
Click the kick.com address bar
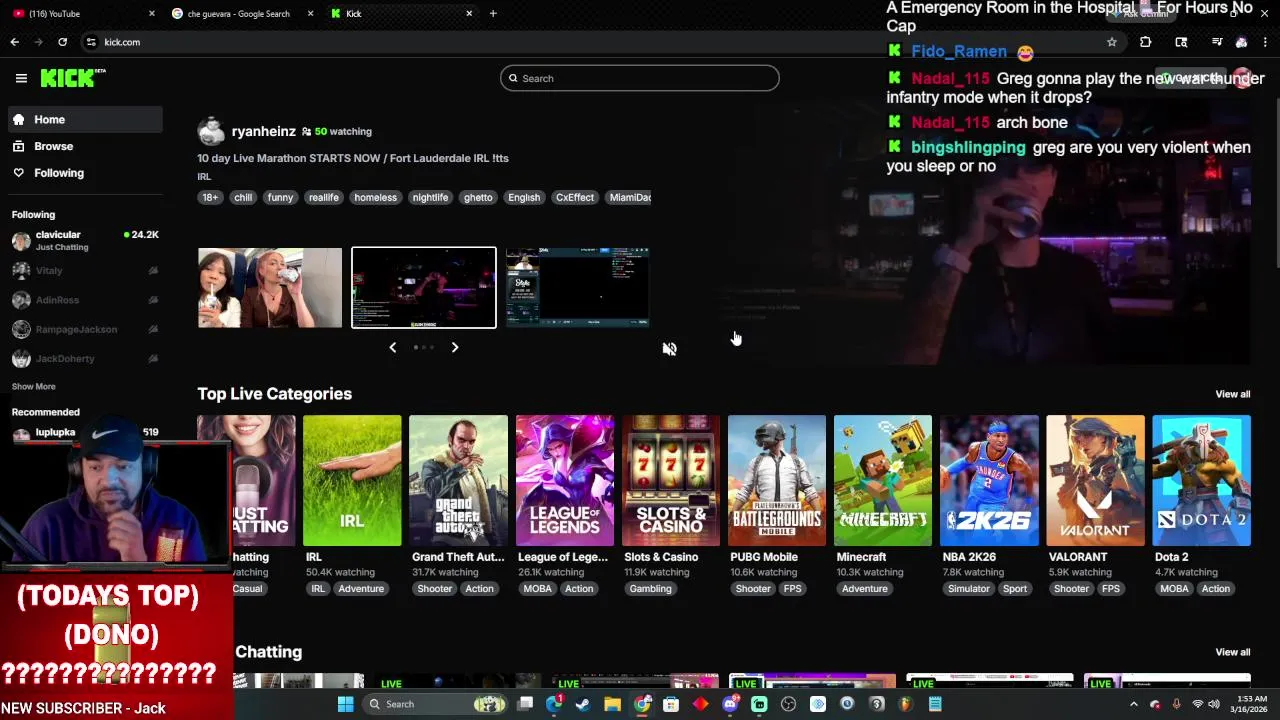click(x=600, y=42)
